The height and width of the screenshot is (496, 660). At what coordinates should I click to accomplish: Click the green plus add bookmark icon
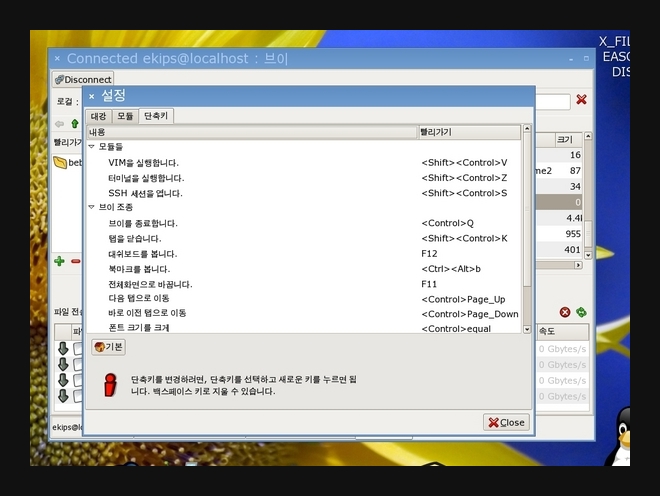[60, 261]
